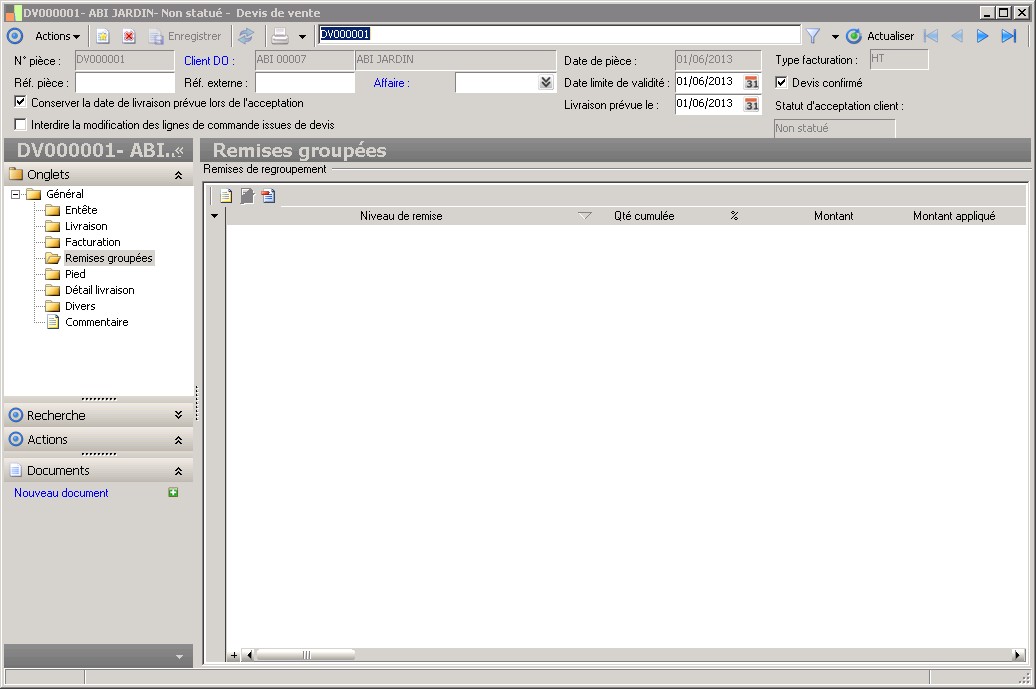Click the green plus beside Nouveau document
The image size is (1036, 689).
click(173, 493)
